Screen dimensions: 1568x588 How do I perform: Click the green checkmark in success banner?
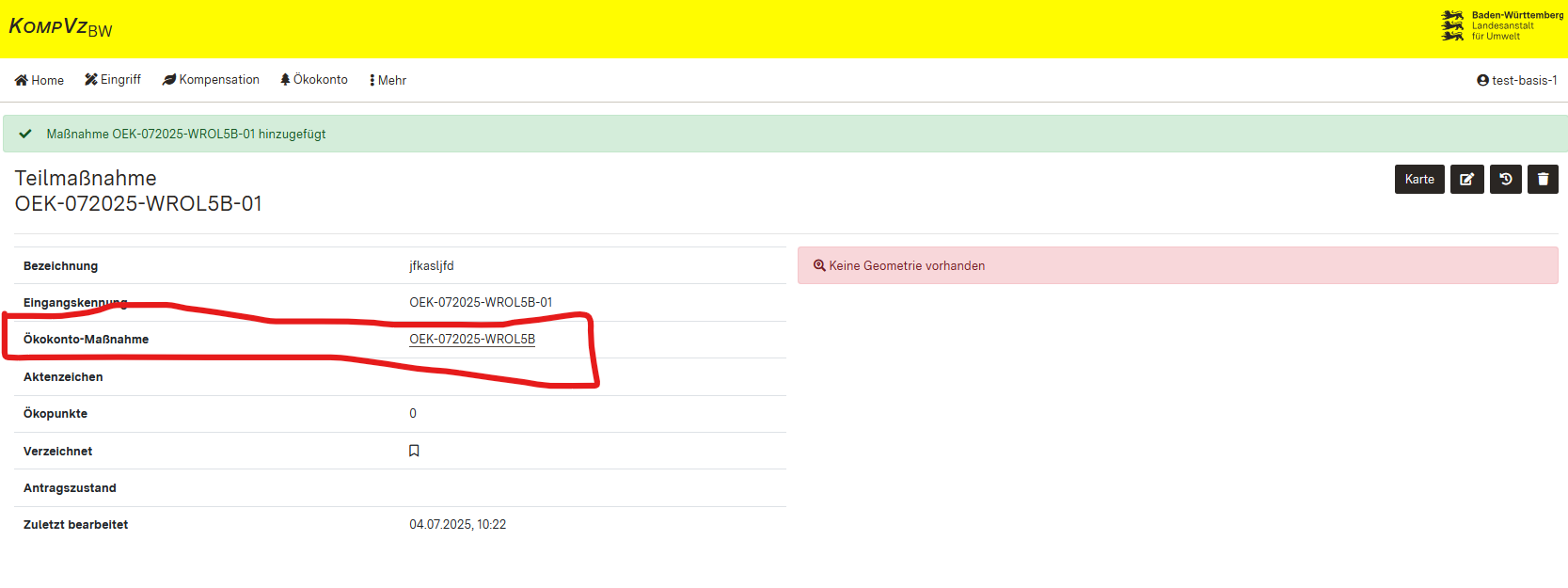tap(25, 134)
